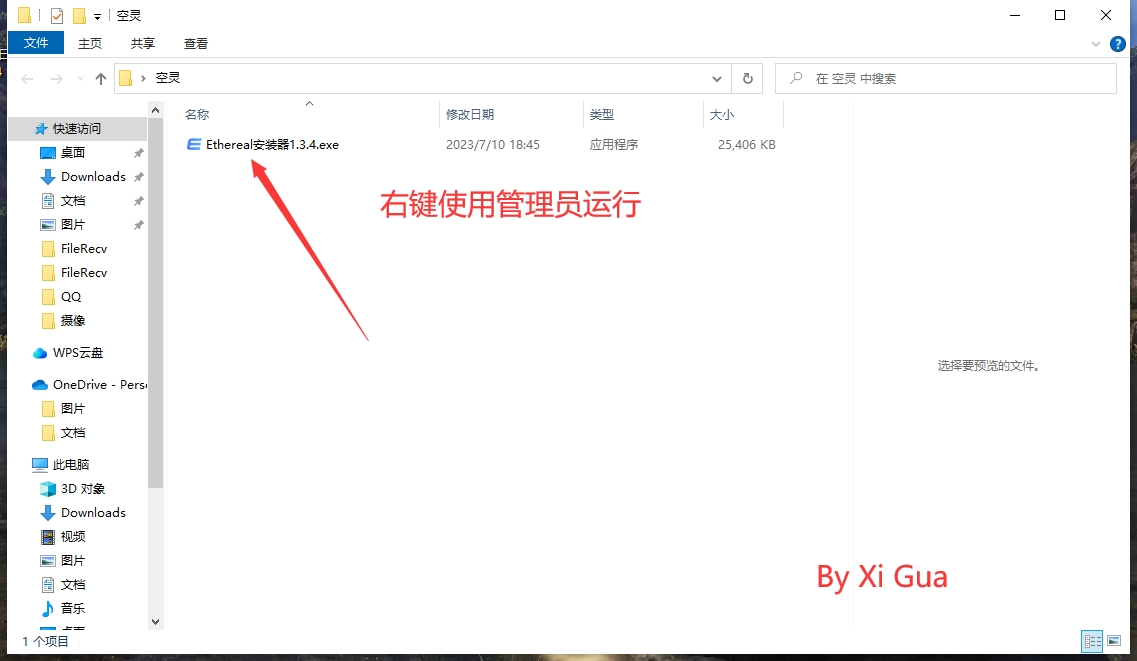Open the 共享 ribbon tab
This screenshot has height=661, width=1137.
pyautogui.click(x=143, y=43)
